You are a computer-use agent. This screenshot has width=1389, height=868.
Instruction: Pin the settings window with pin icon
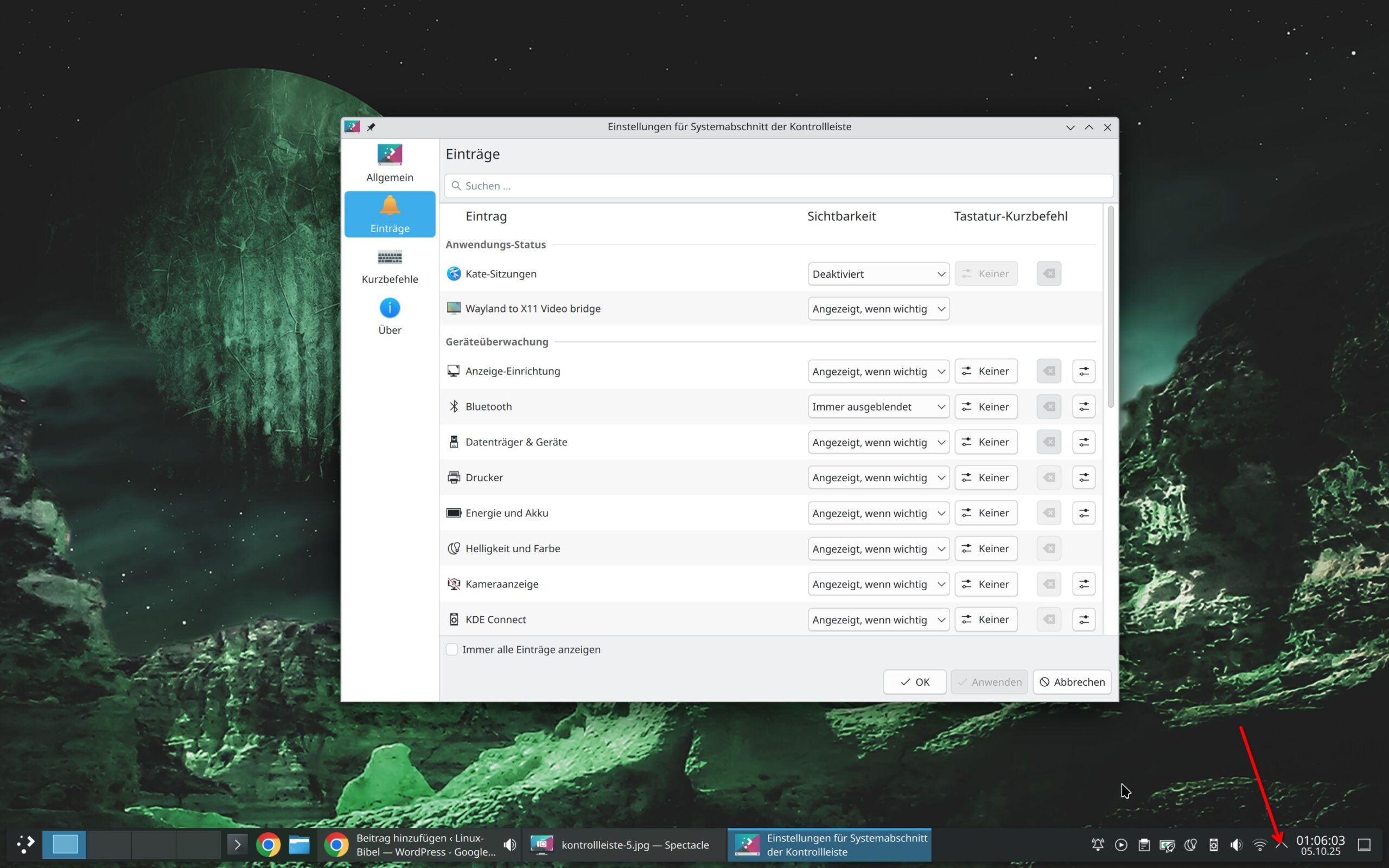click(371, 127)
